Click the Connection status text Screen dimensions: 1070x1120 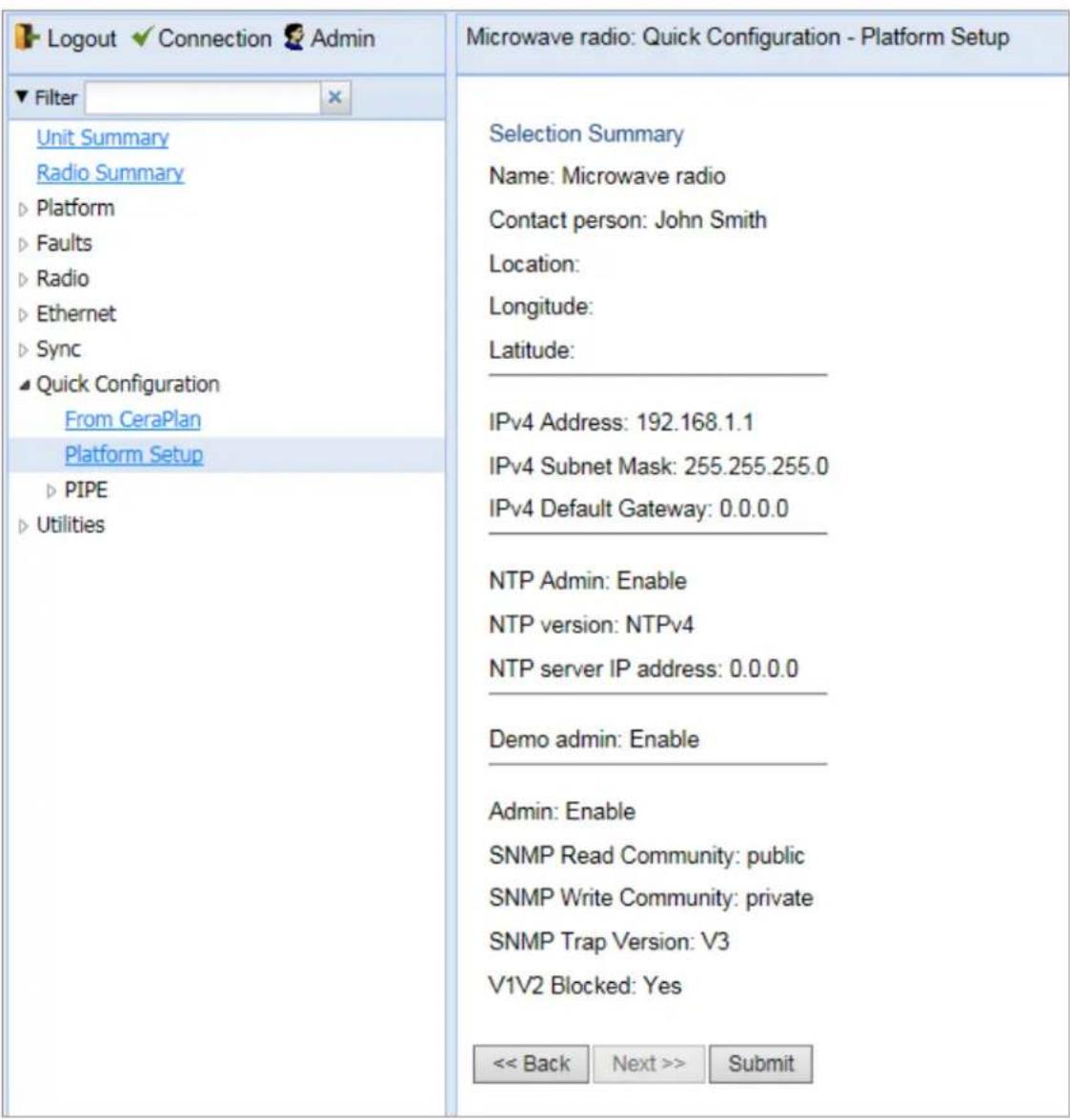click(x=214, y=38)
